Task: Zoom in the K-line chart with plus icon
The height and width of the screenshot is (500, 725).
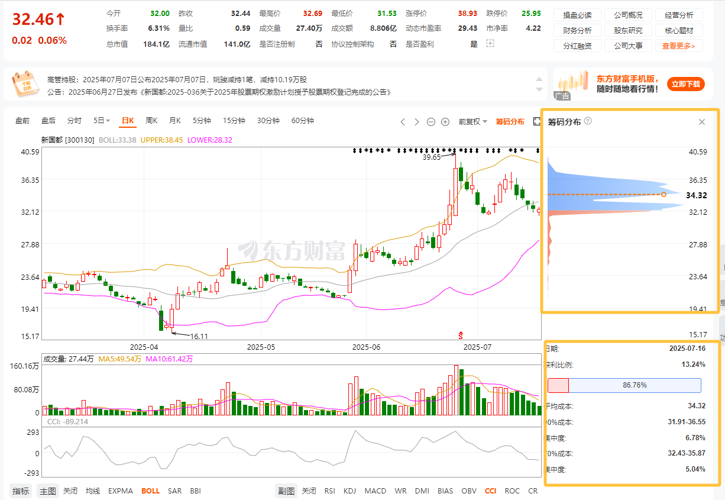Action: click(445, 122)
